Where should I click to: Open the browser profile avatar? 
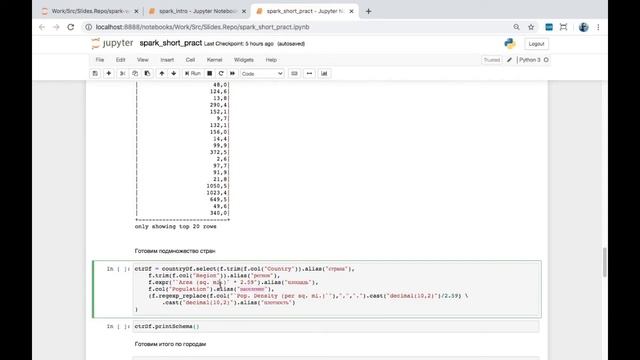tap(584, 27)
